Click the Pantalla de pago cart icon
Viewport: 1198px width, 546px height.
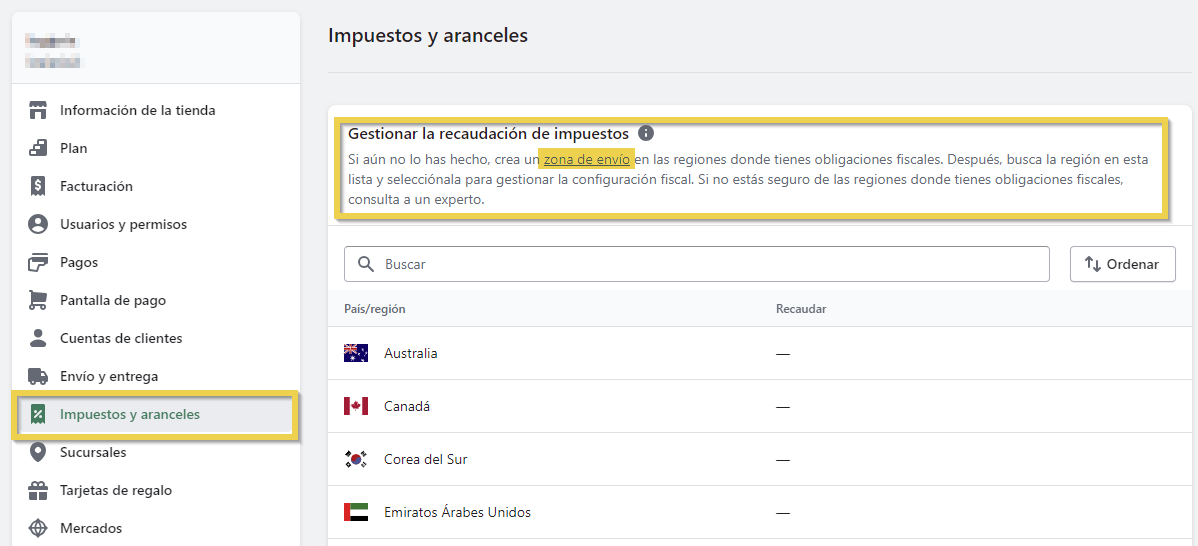(38, 300)
